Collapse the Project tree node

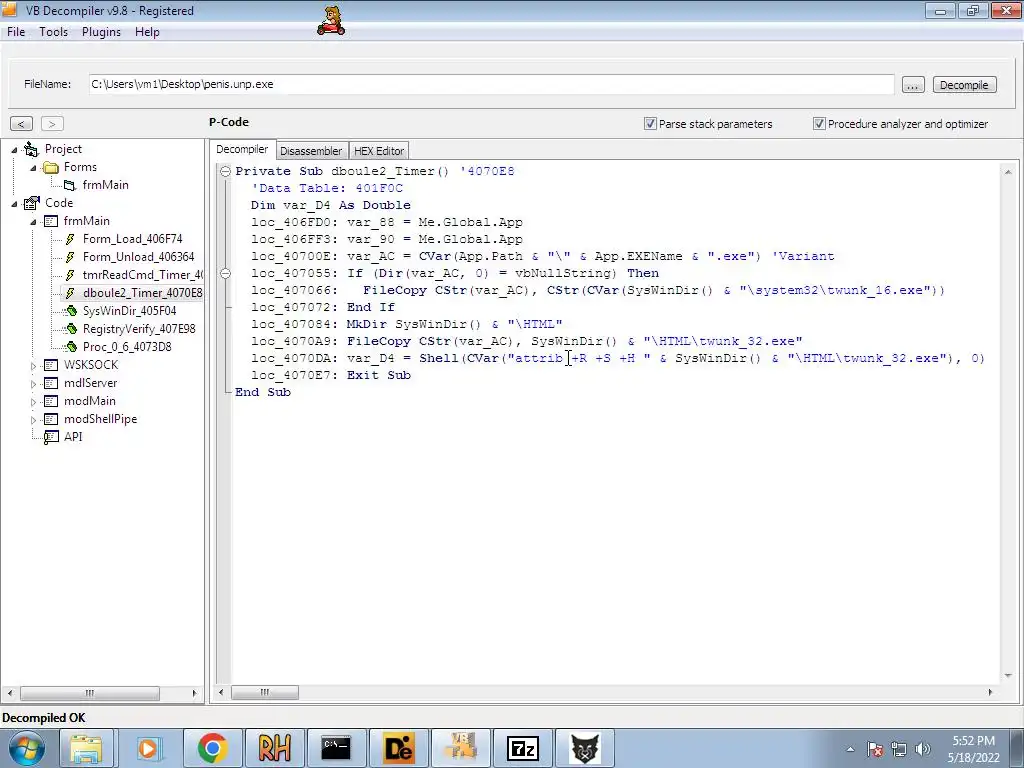[14, 150]
